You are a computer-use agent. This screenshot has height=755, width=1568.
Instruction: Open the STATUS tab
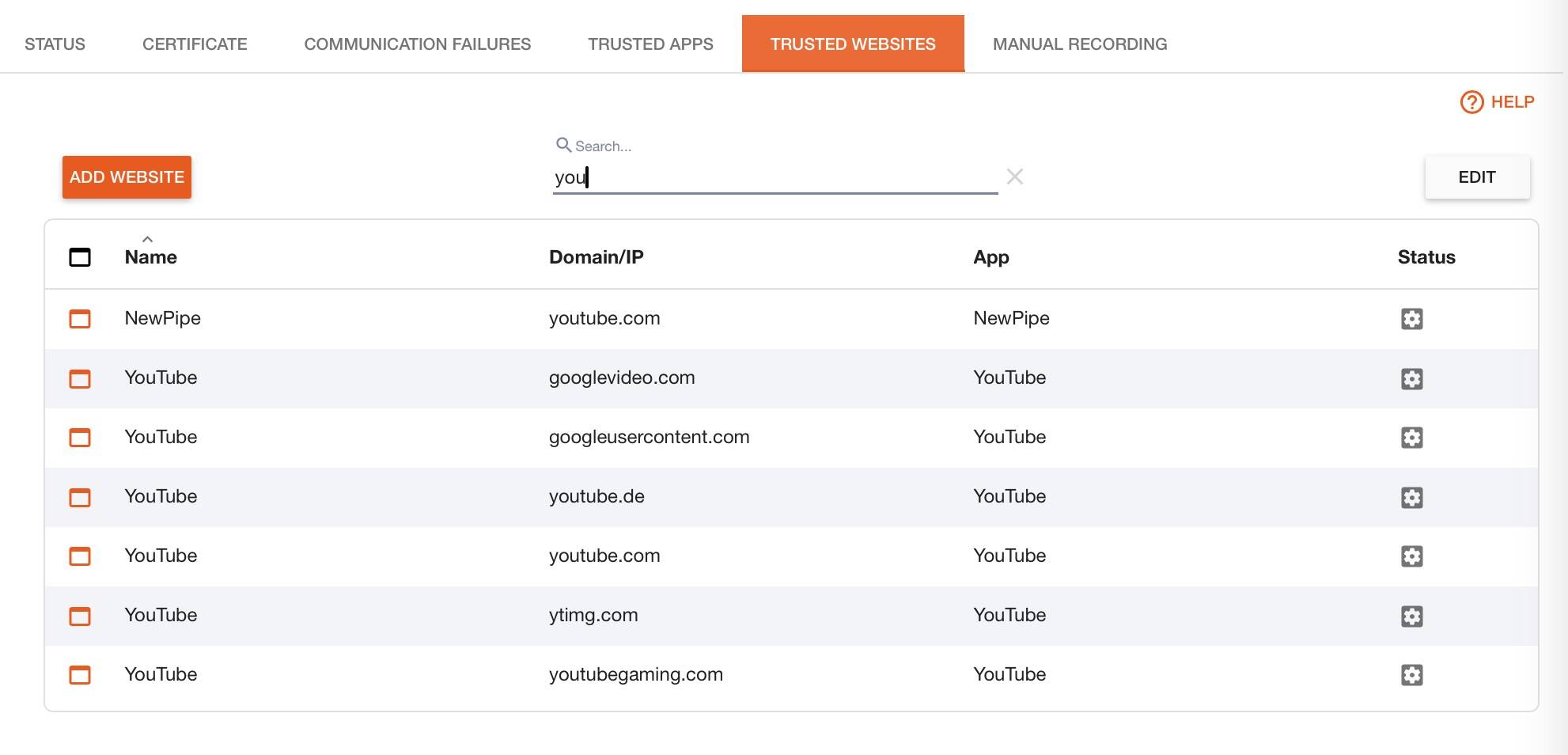55,44
